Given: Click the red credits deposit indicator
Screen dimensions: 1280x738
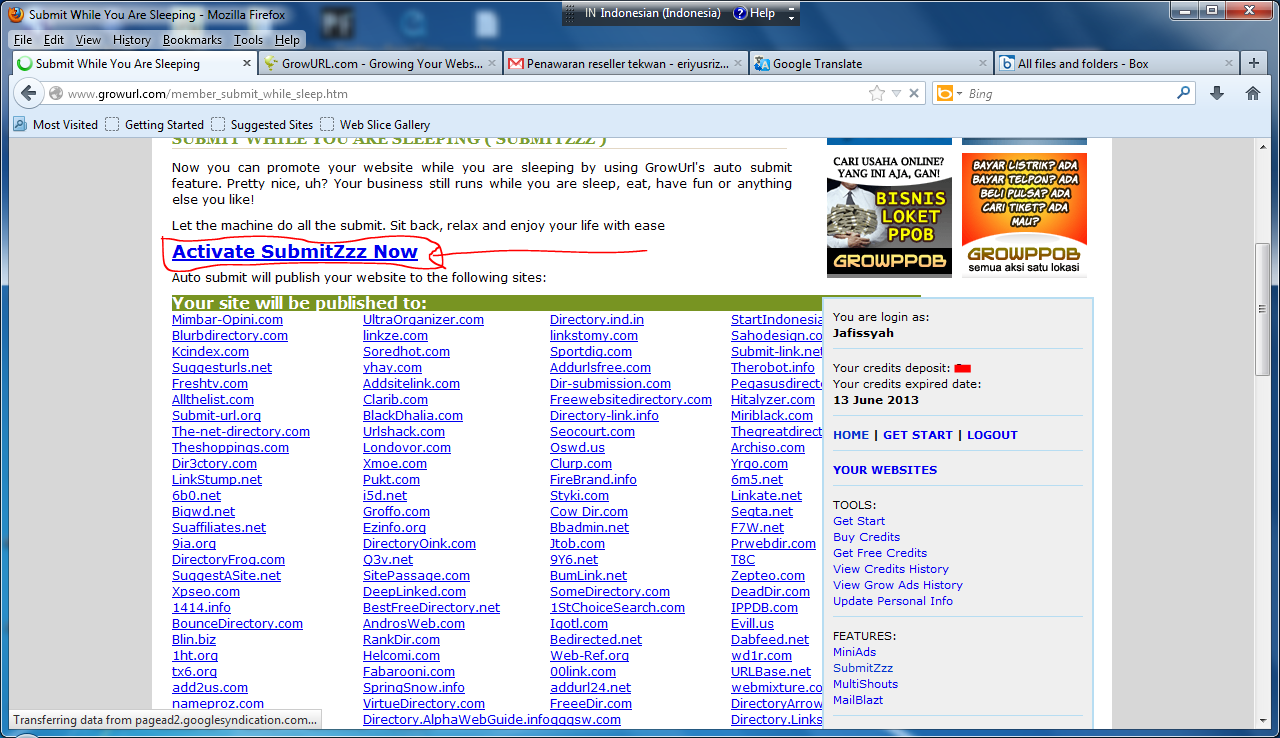Looking at the screenshot, I should coord(963,368).
